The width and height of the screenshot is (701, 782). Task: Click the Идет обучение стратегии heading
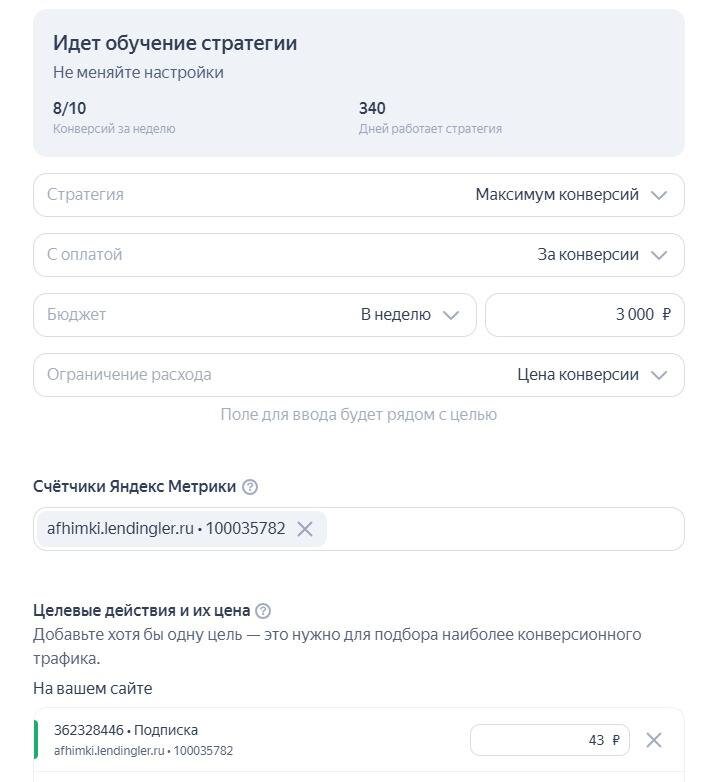pos(175,43)
